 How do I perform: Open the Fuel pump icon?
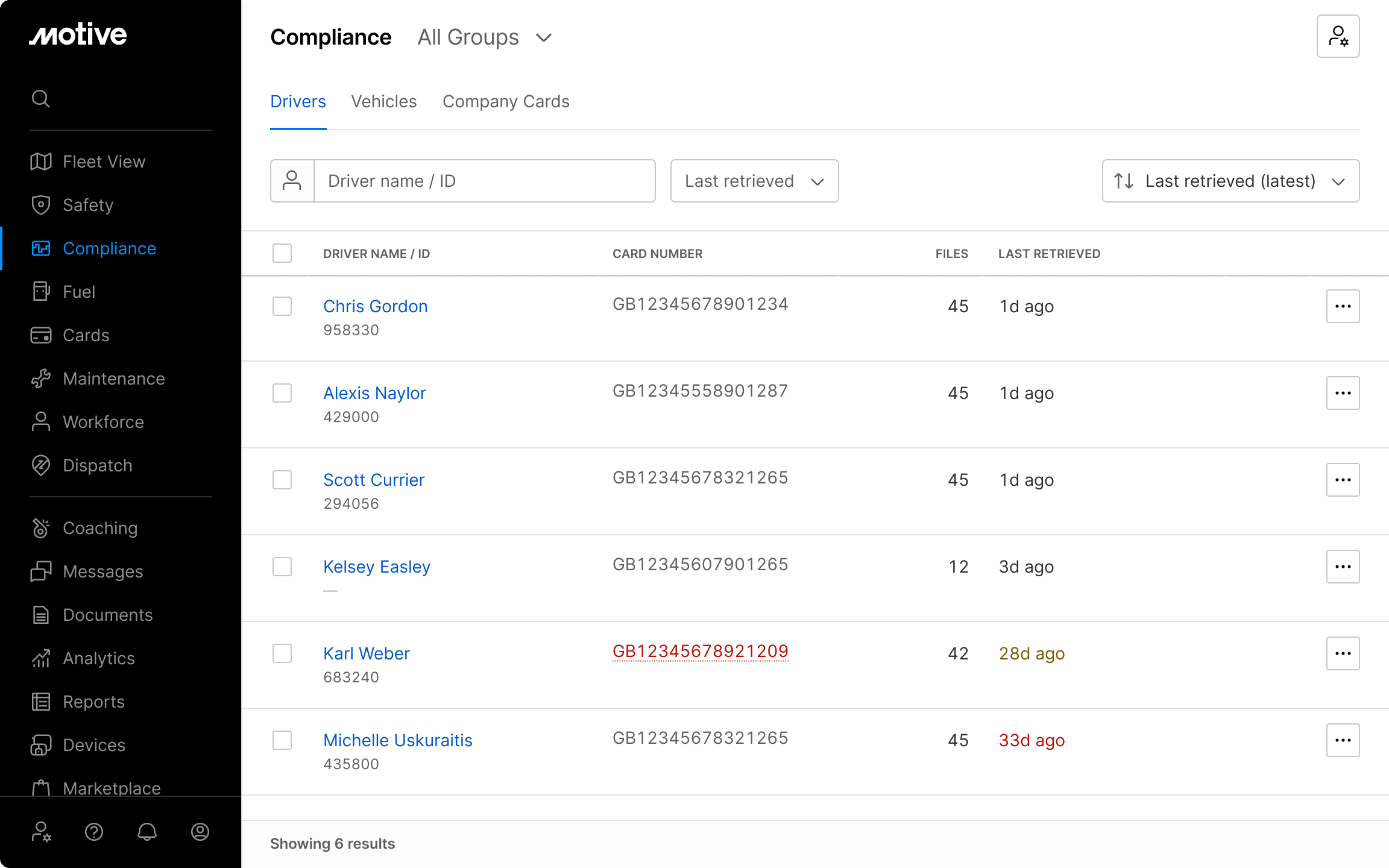pyautogui.click(x=41, y=292)
